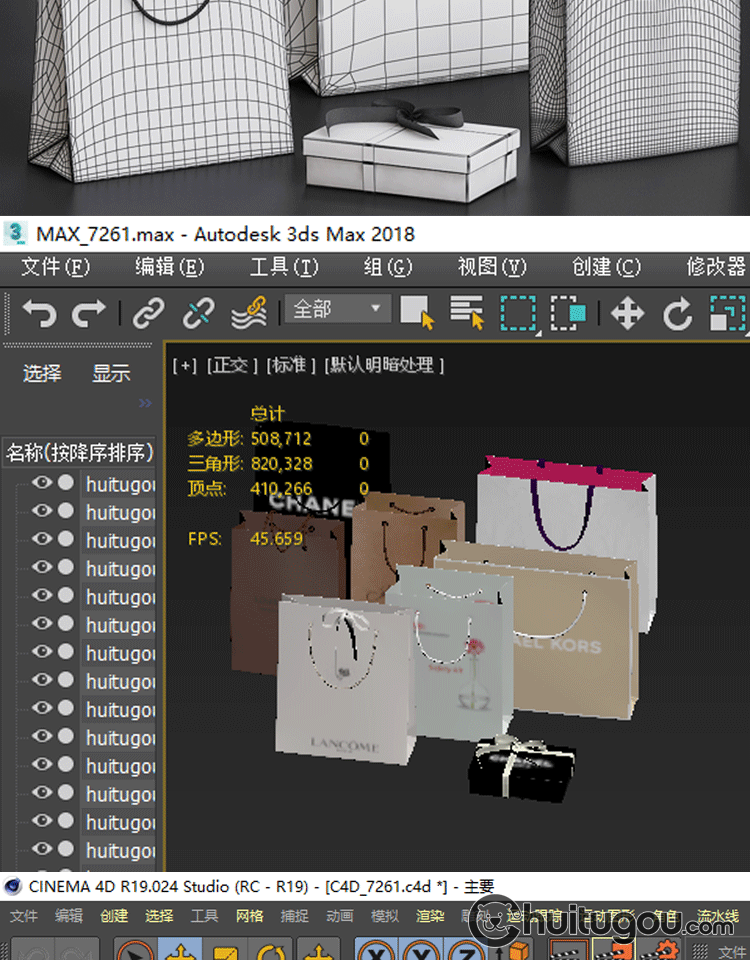Select the black gift box with ribbon
Viewport: 750px width, 960px height.
[521, 769]
